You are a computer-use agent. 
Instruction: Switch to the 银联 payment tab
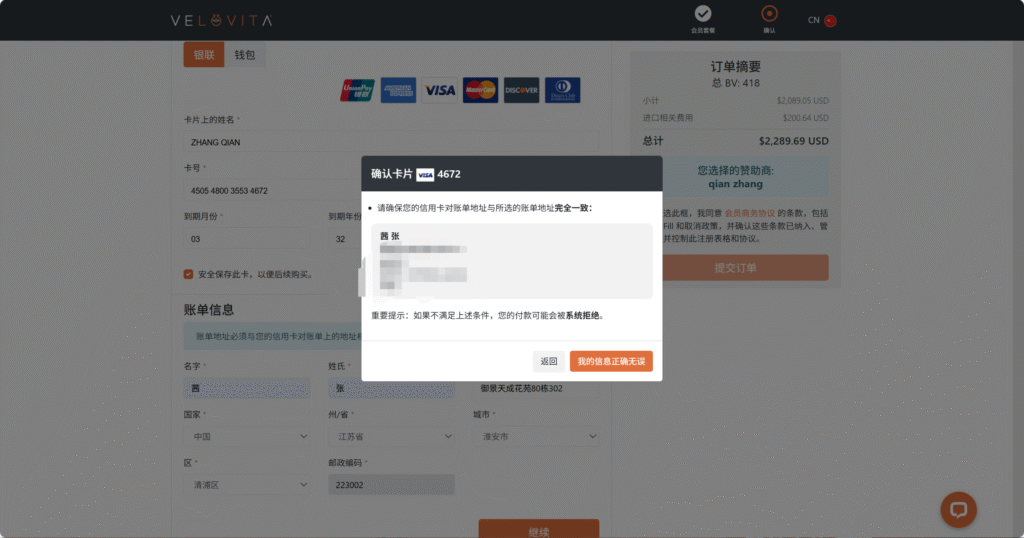click(204, 55)
